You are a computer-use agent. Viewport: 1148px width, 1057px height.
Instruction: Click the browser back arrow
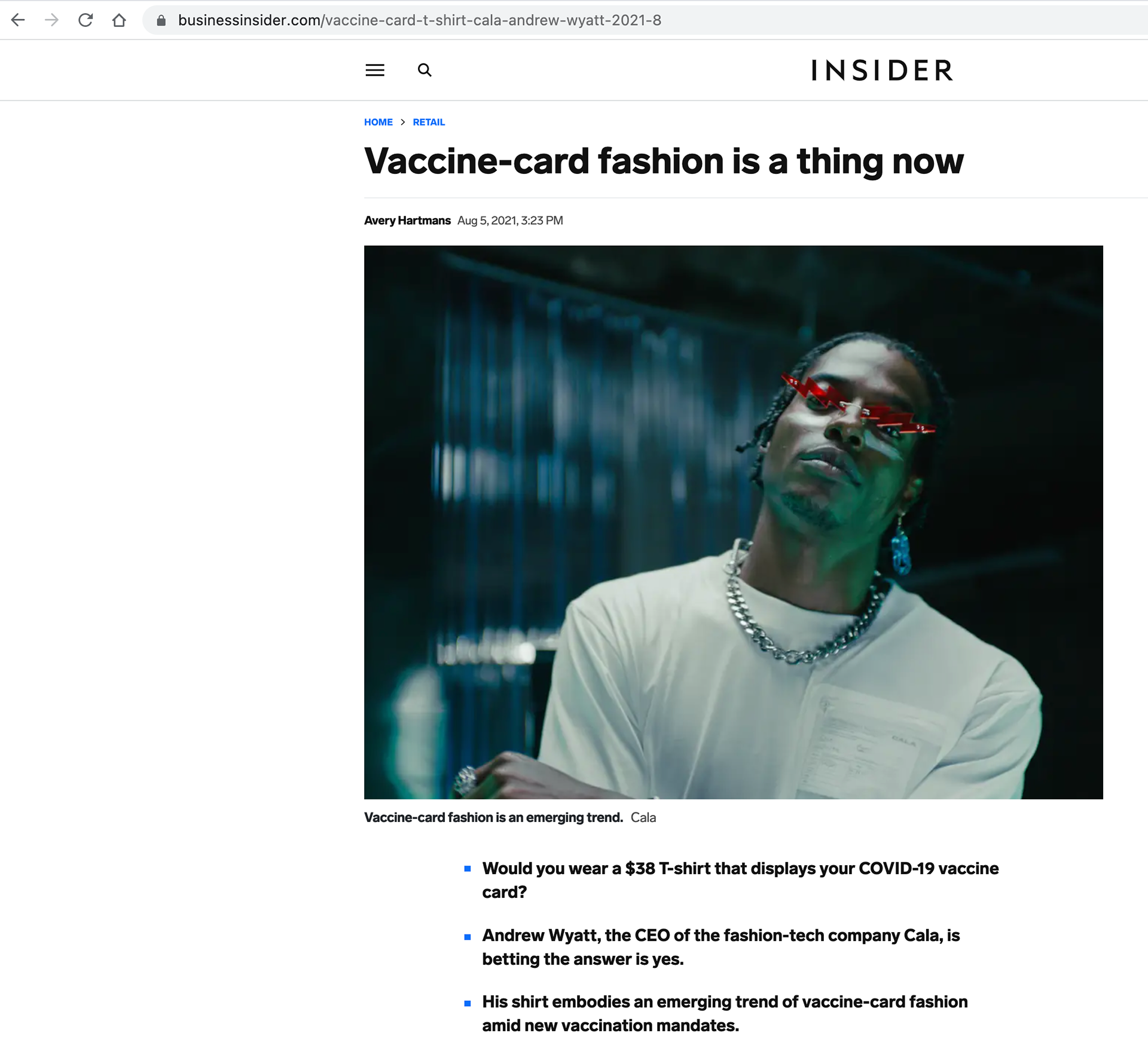19,20
